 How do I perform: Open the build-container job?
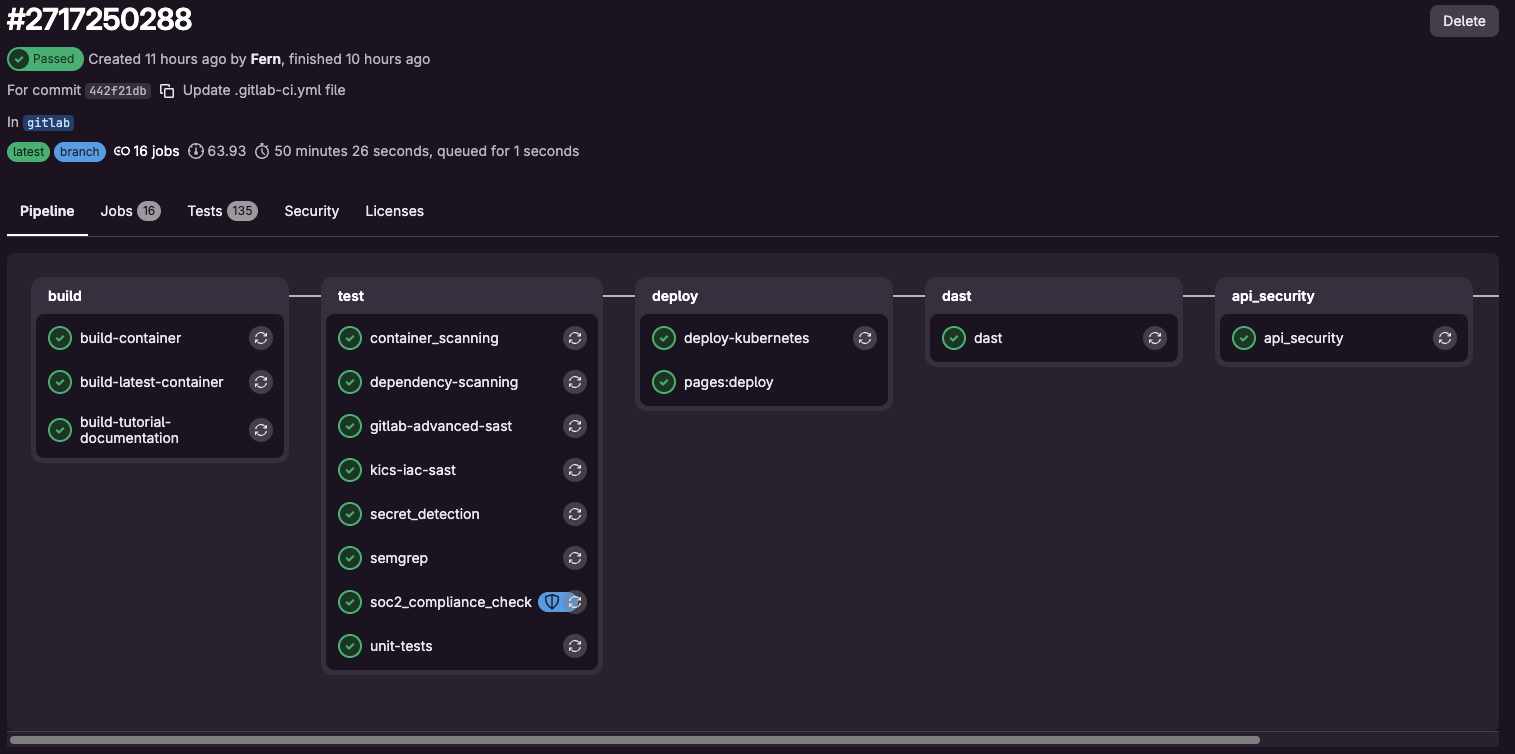(x=130, y=338)
